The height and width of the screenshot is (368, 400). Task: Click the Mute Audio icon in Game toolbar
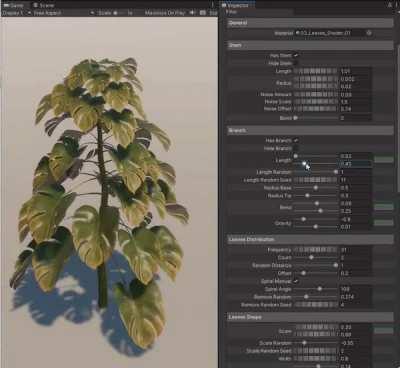[x=192, y=13]
